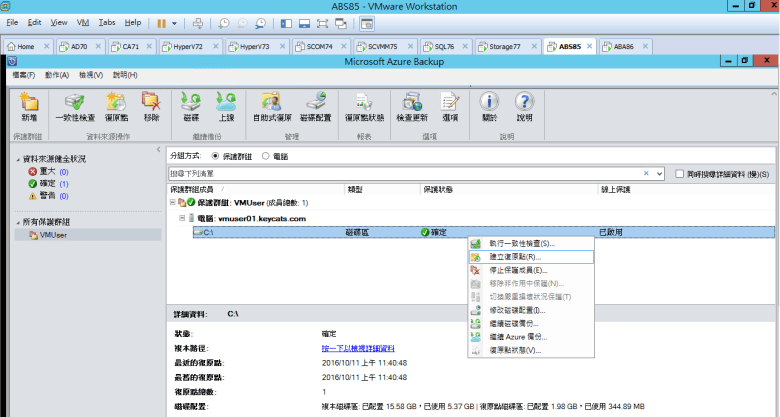Viewport: 780px width, 417px height.
Task: Select the 電腦 grouping radio button
Action: 265,156
